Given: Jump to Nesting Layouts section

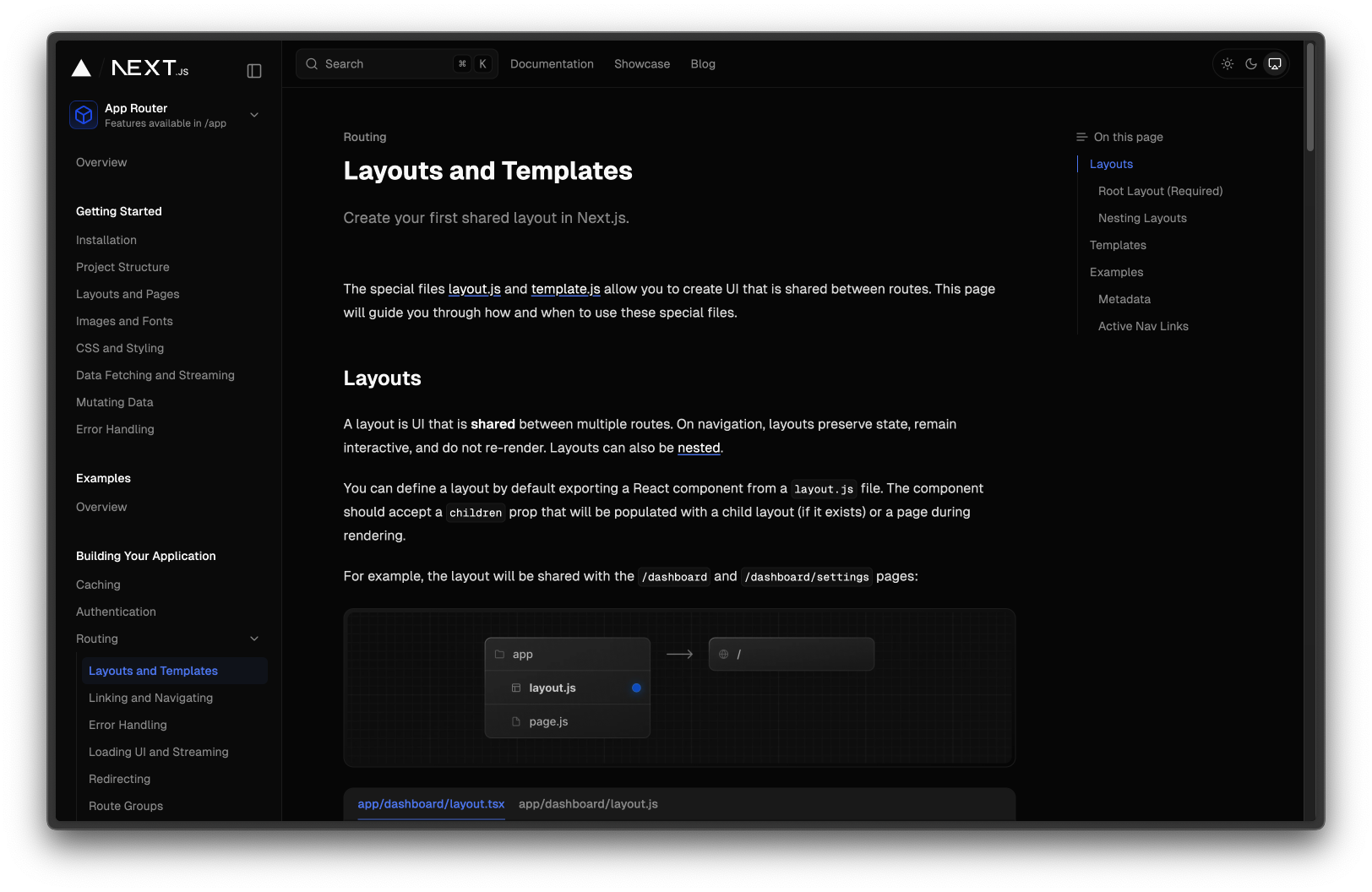Looking at the screenshot, I should [1142, 218].
